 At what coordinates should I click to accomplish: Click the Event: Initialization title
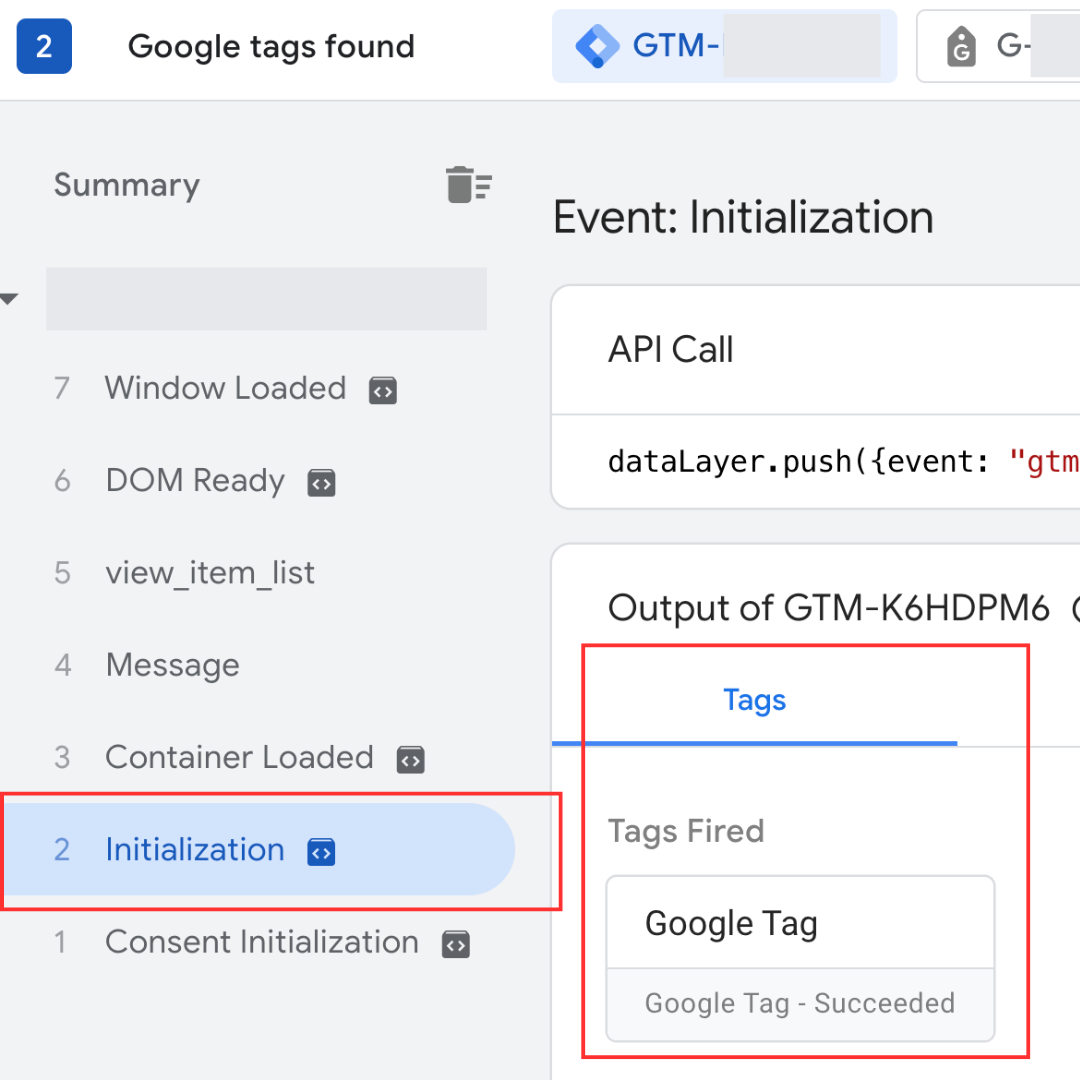coord(743,218)
